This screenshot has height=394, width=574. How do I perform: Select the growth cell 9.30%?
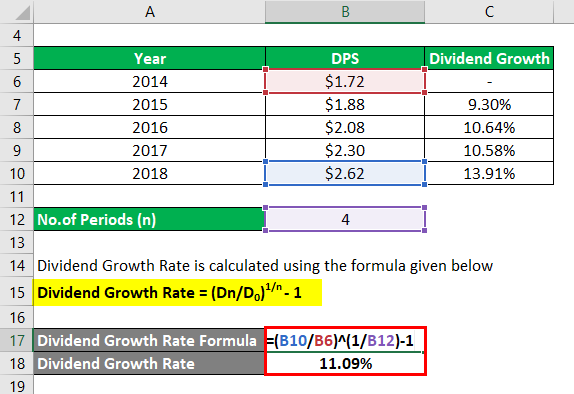tap(489, 104)
